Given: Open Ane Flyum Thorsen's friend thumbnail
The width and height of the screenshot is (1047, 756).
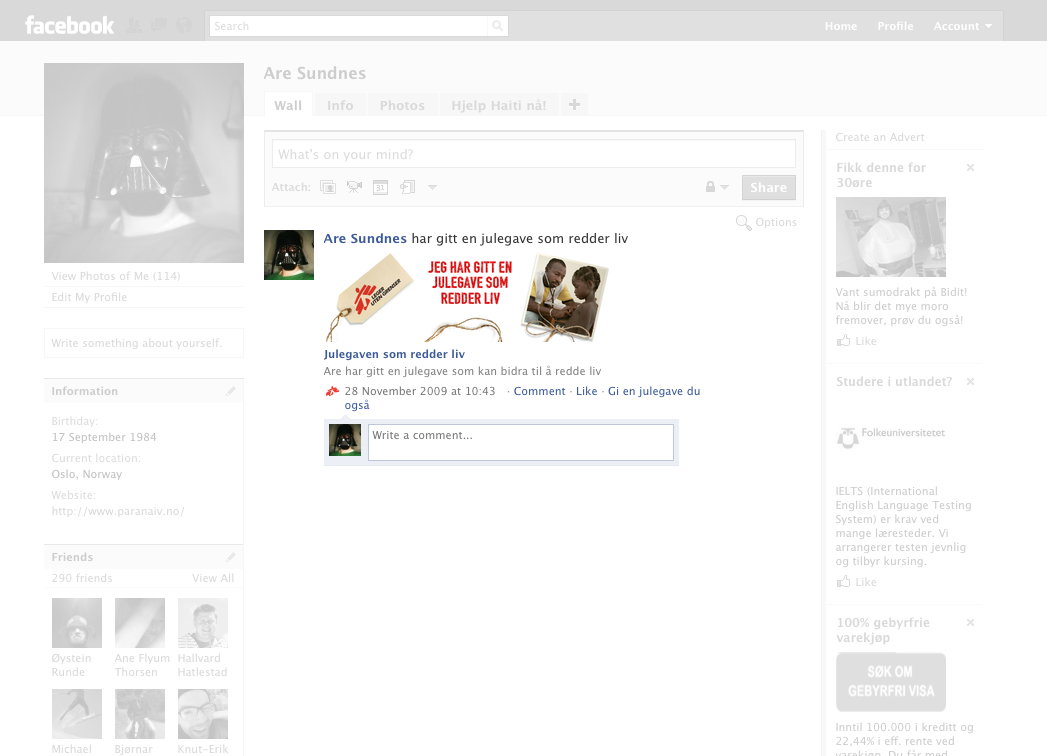Looking at the screenshot, I should click(140, 623).
